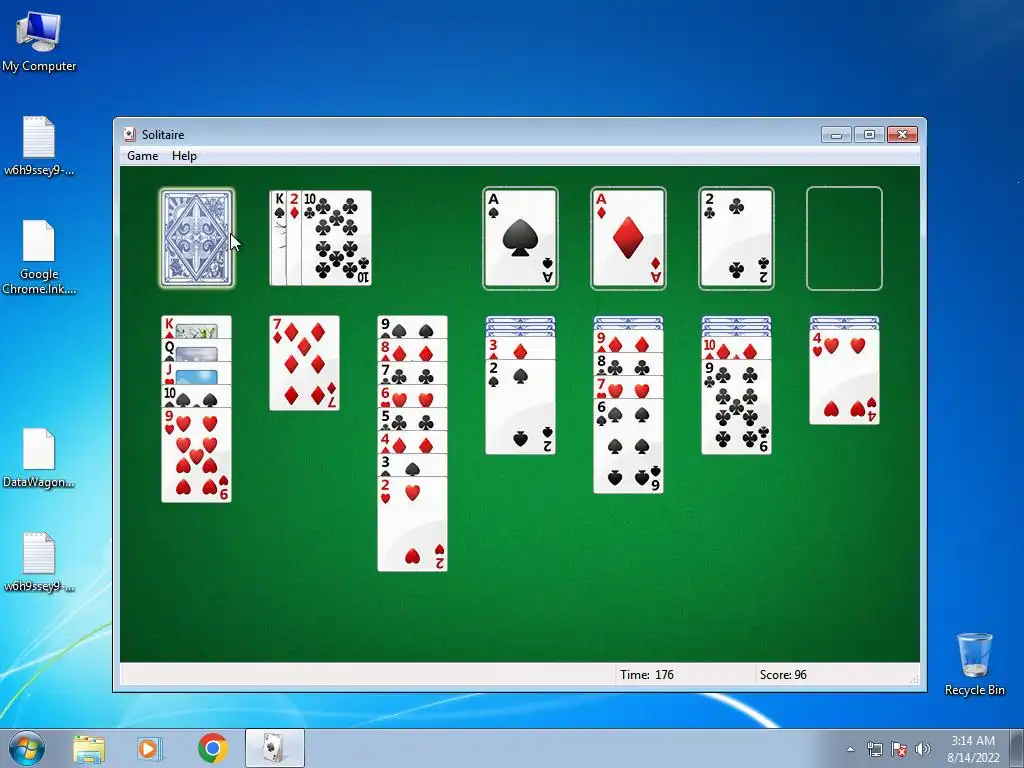Select the 2 of diamonds in waste pile
1024x768 pixels.
pyautogui.click(x=294, y=238)
